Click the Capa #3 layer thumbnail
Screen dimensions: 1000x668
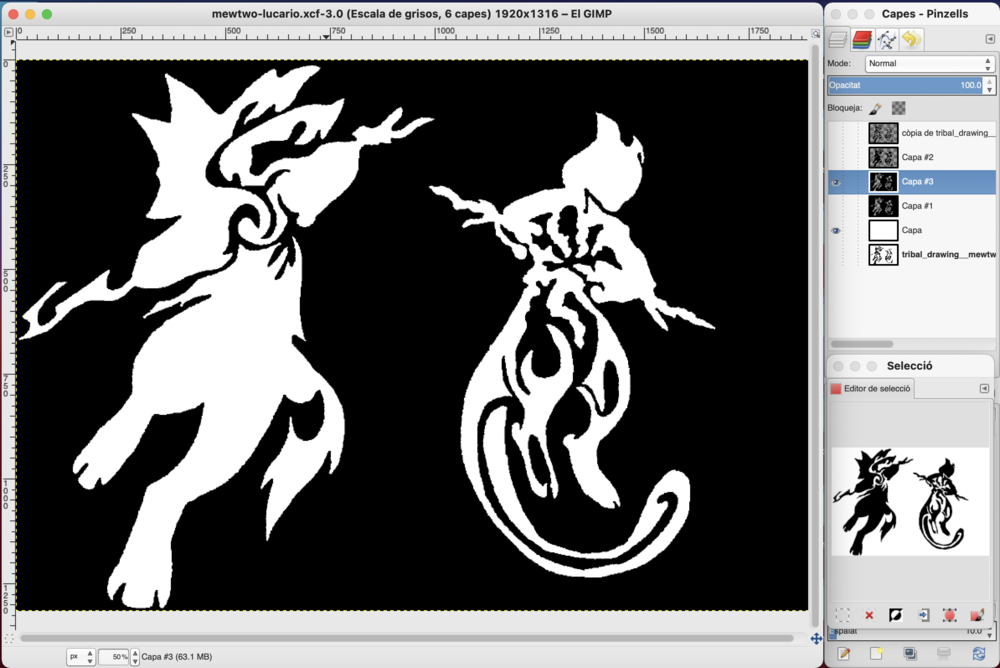(x=883, y=182)
